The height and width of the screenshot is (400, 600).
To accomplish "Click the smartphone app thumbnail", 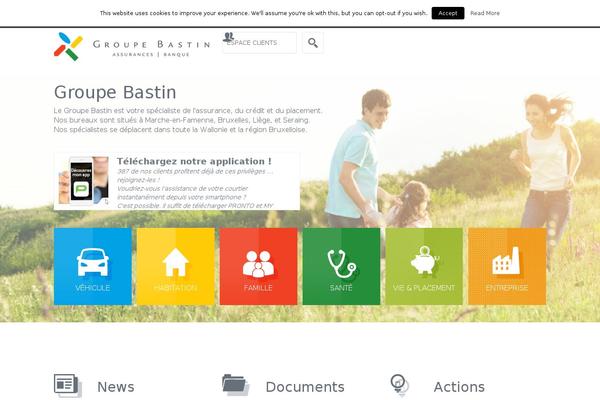I will tap(83, 181).
